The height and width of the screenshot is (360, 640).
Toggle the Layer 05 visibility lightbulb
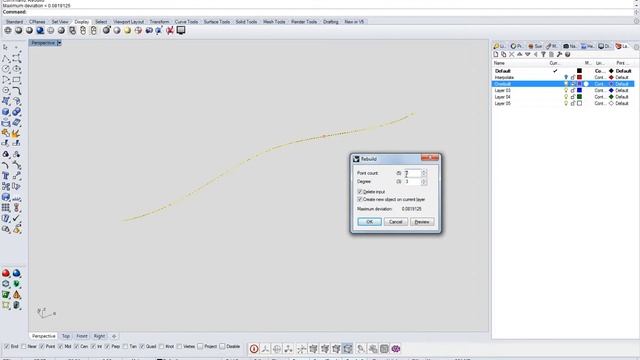pyautogui.click(x=566, y=103)
